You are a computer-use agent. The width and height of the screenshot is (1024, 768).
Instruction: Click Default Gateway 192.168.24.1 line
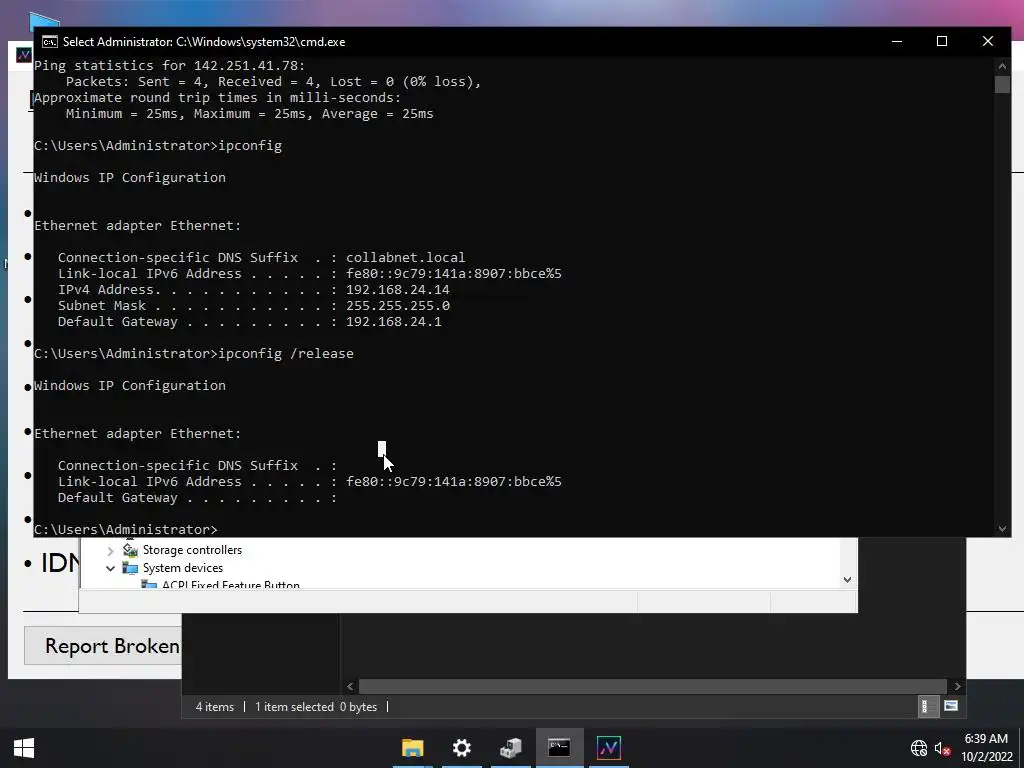pos(249,321)
